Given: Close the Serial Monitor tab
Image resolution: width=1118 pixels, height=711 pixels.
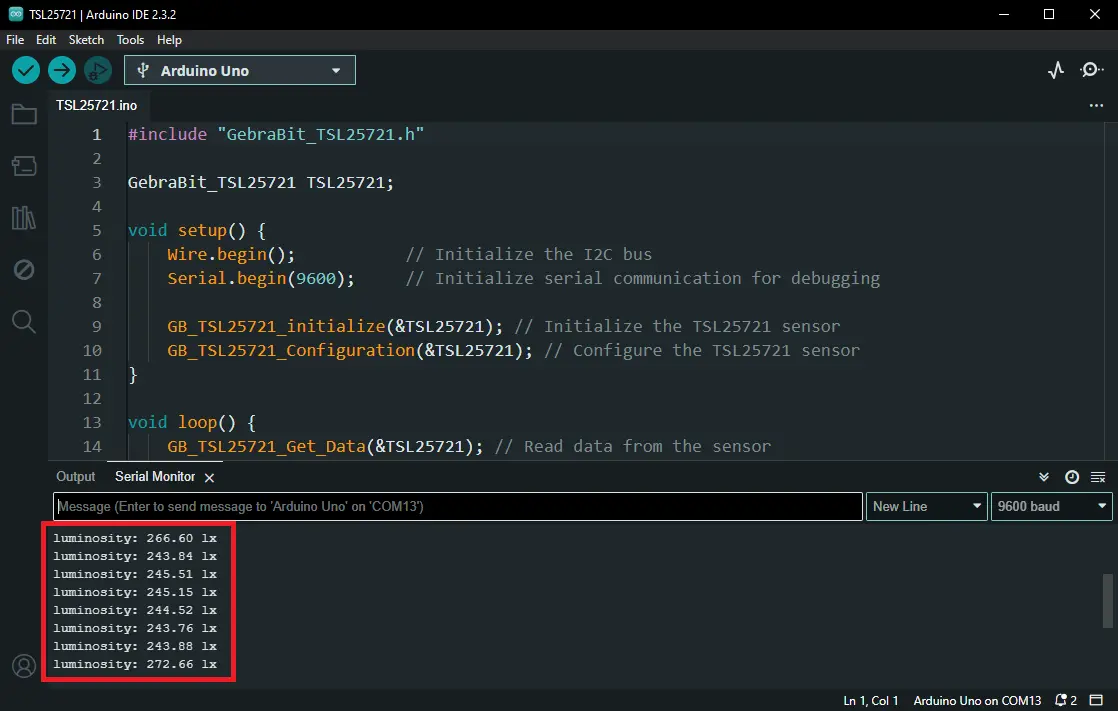Looking at the screenshot, I should 209,478.
